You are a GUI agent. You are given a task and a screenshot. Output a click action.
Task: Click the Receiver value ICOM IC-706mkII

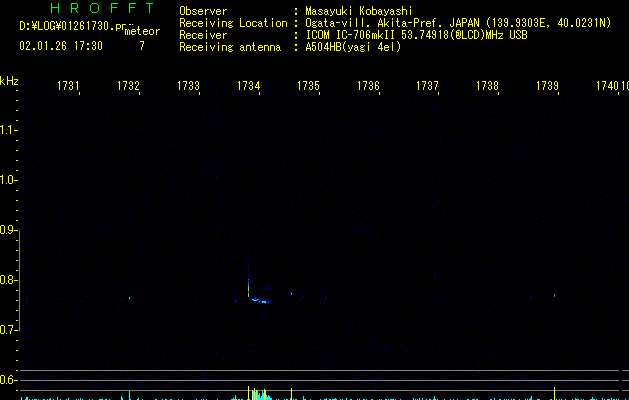[350, 35]
